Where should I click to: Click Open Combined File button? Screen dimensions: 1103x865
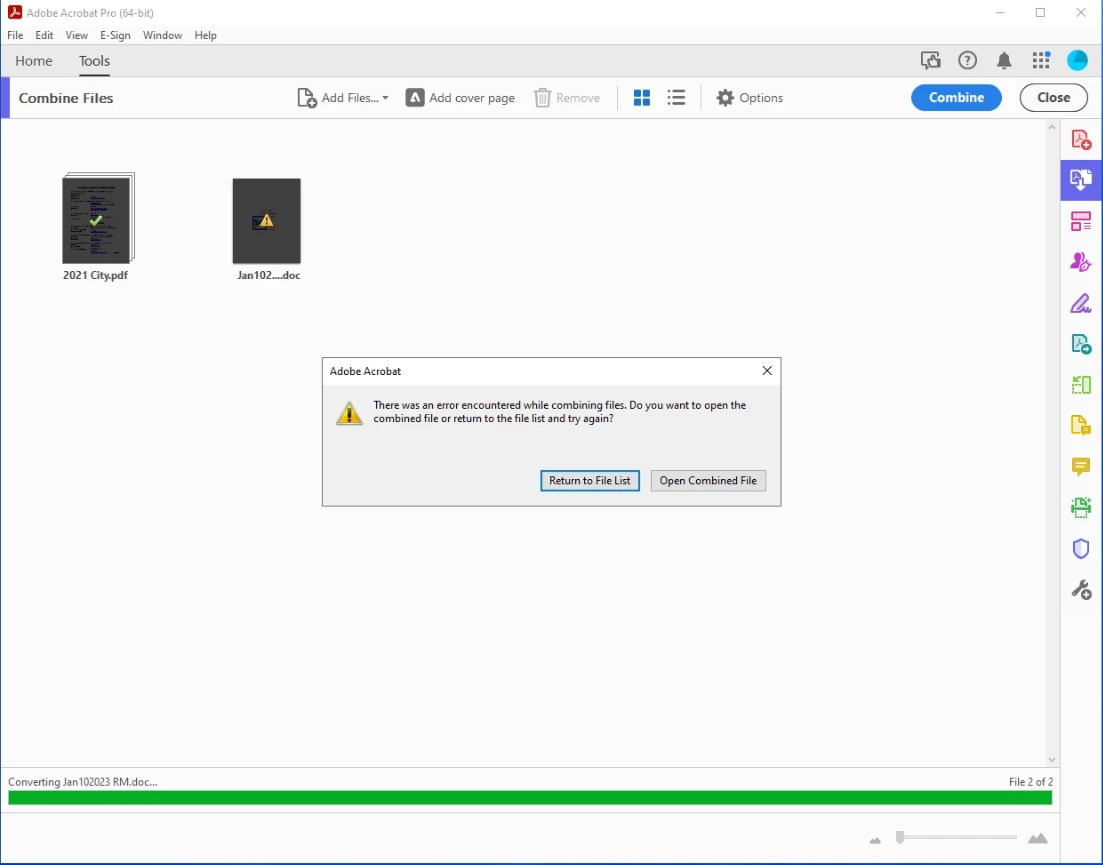click(708, 480)
